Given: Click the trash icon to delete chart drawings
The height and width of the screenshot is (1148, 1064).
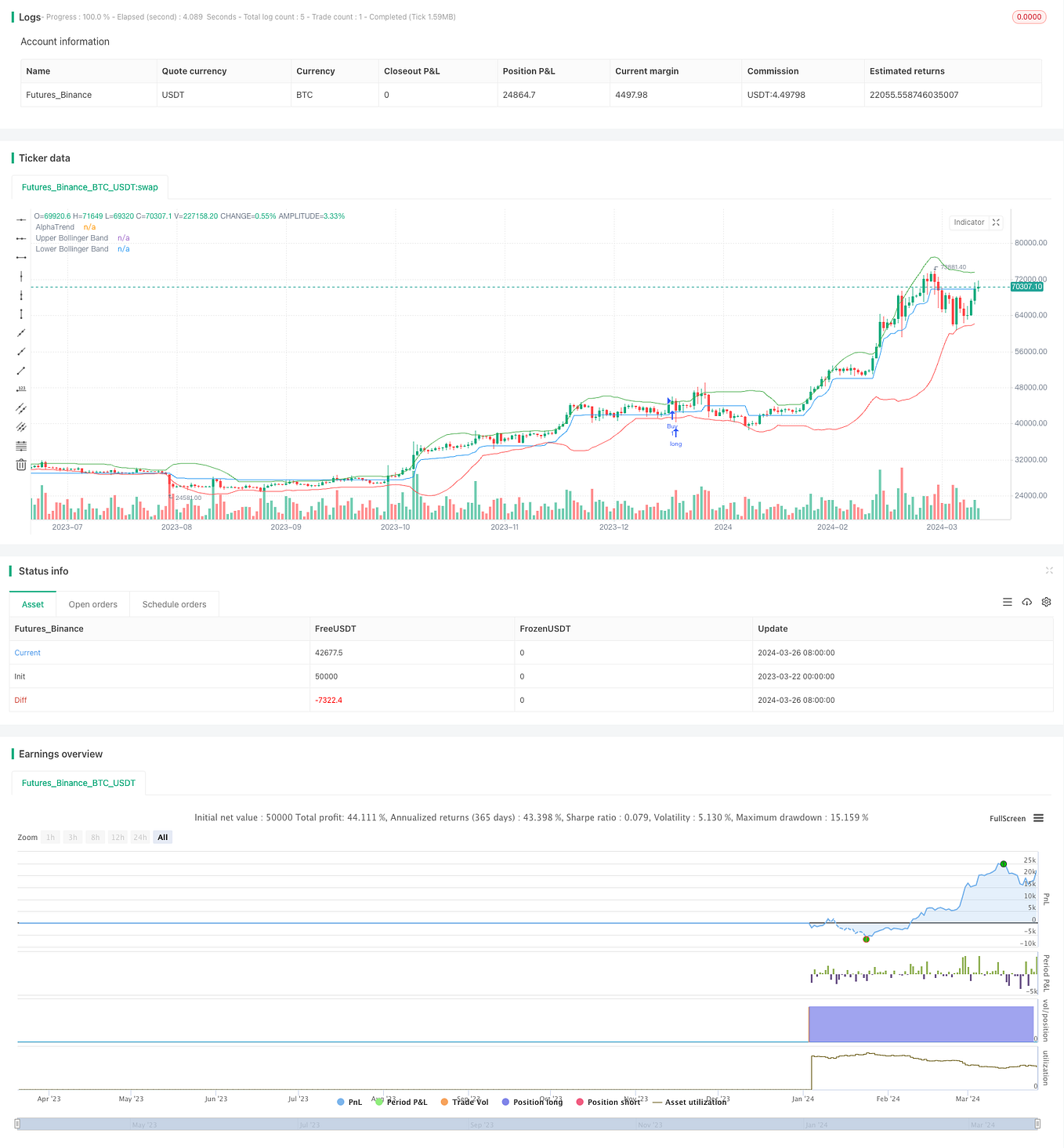Looking at the screenshot, I should point(21,464).
